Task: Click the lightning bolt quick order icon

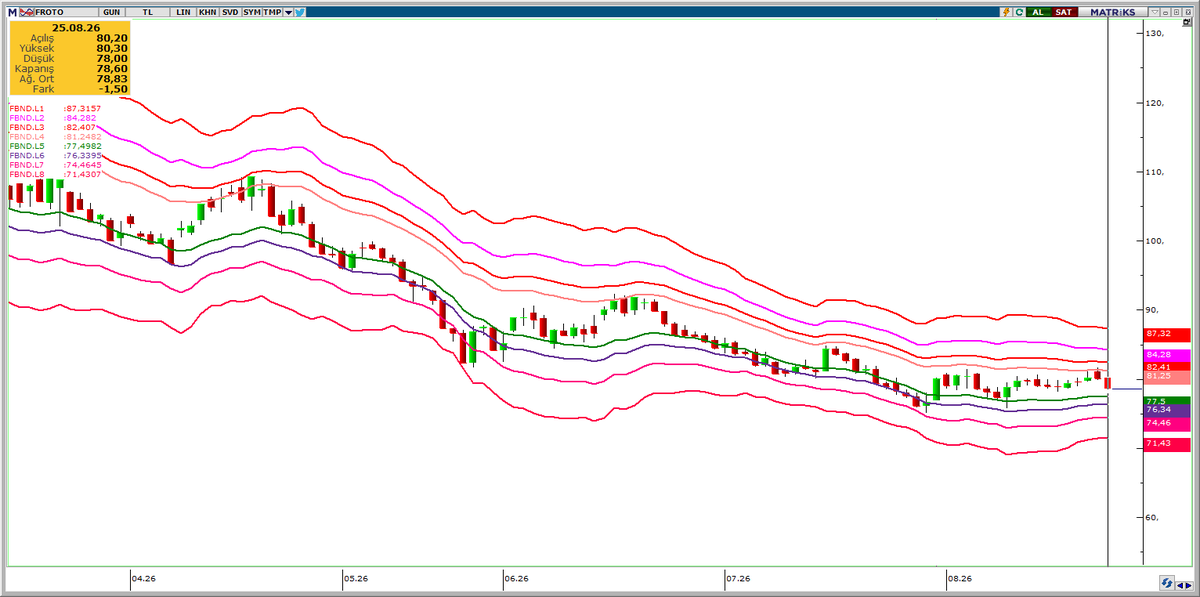Action: (1007, 12)
